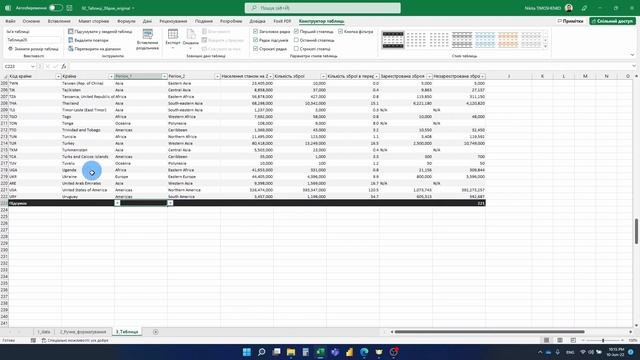The height and width of the screenshot is (360, 640).
Task: Toggle the Banded Rows checkbox
Action: point(256,49)
